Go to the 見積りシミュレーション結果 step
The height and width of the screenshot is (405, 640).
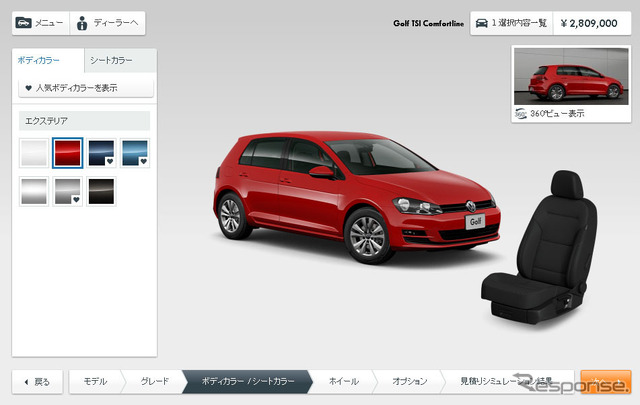[506, 382]
